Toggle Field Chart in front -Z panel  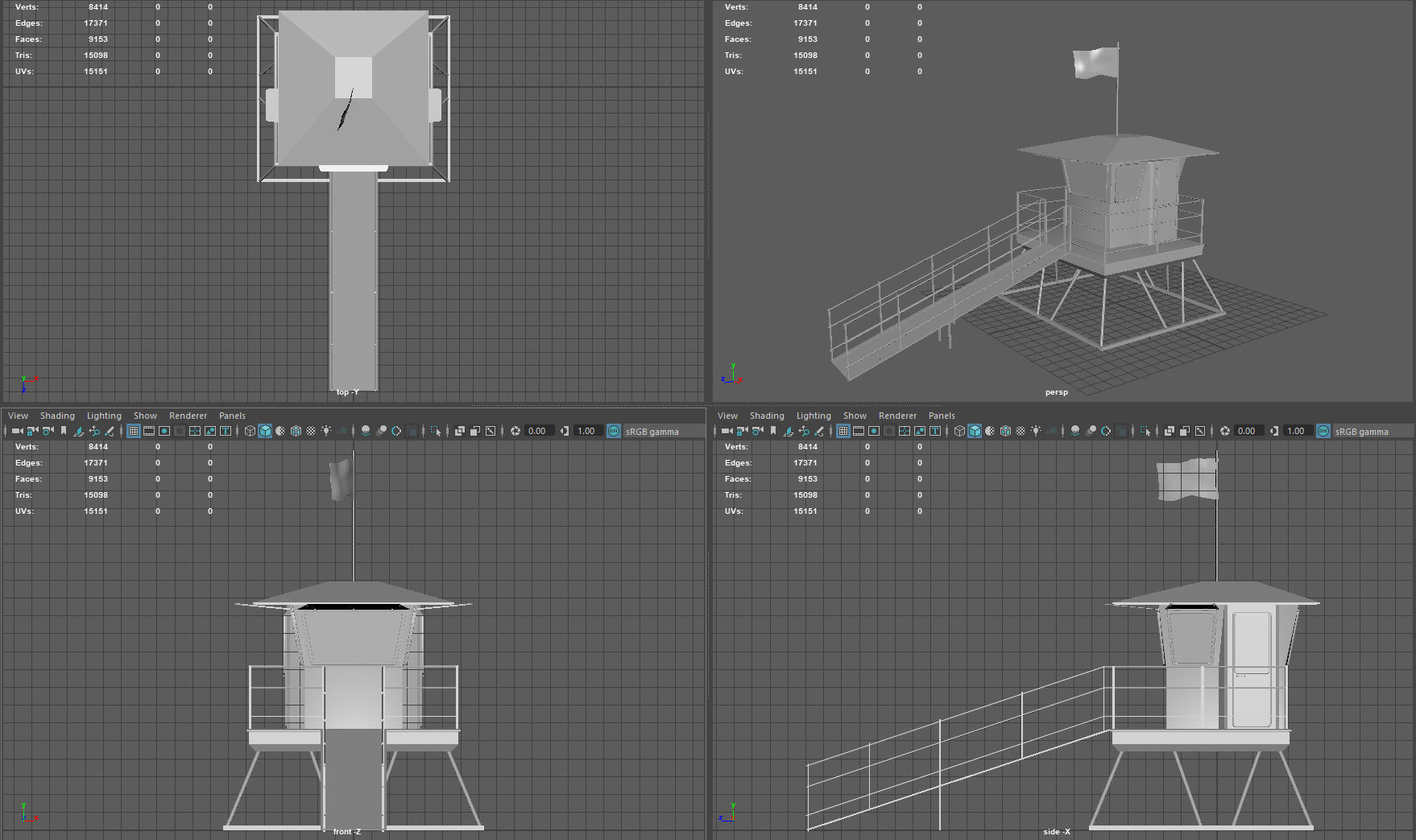pyautogui.click(x=195, y=431)
